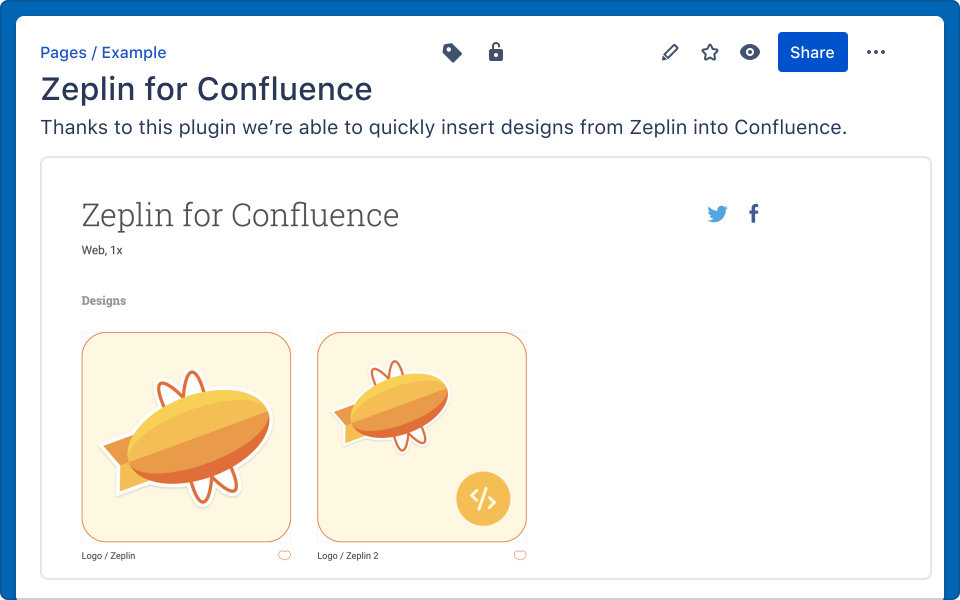Star this page as a favorite

(710, 53)
